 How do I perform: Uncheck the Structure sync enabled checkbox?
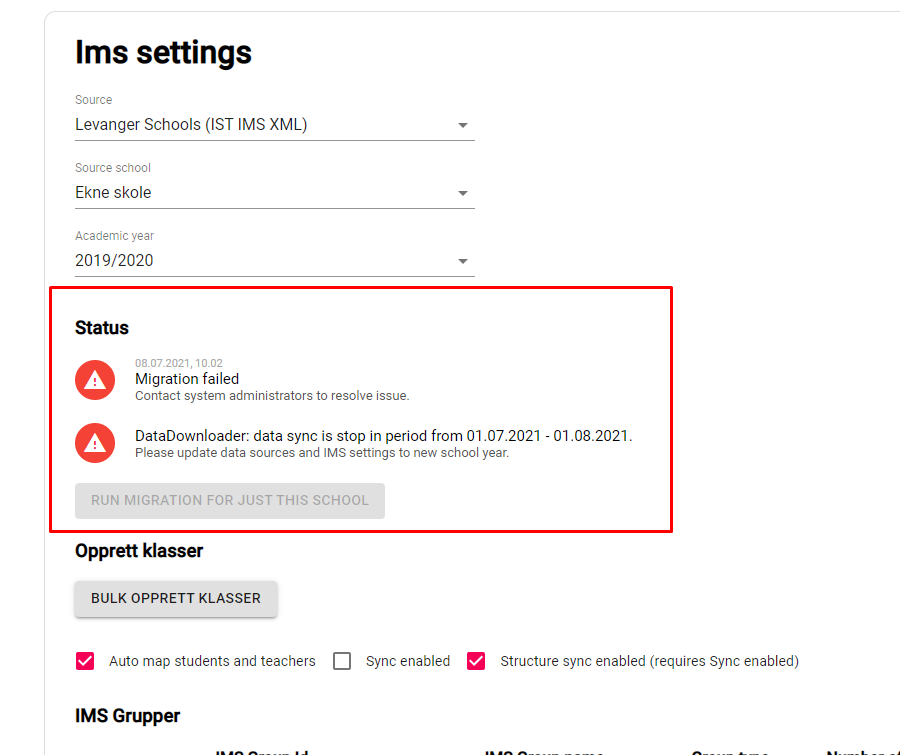coord(476,661)
